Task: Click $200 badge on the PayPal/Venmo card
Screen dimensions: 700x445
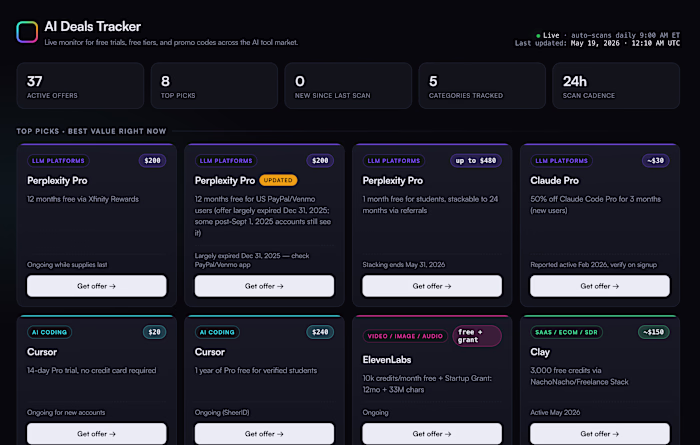Action: pos(320,161)
